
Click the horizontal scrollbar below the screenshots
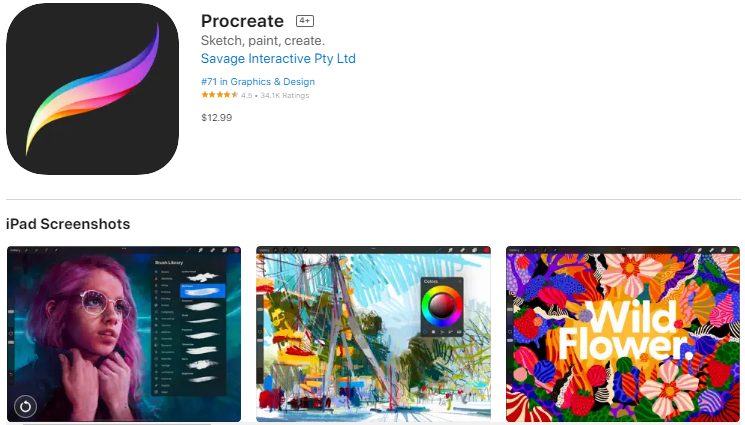pos(116,424)
